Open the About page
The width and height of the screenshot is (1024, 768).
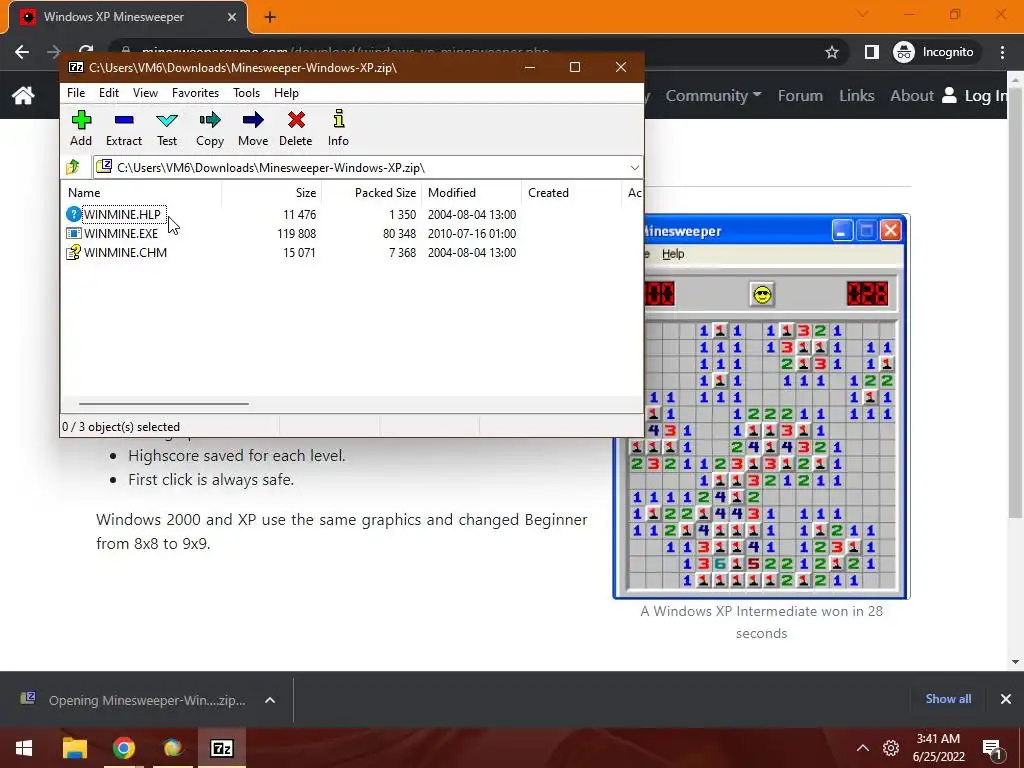912,96
